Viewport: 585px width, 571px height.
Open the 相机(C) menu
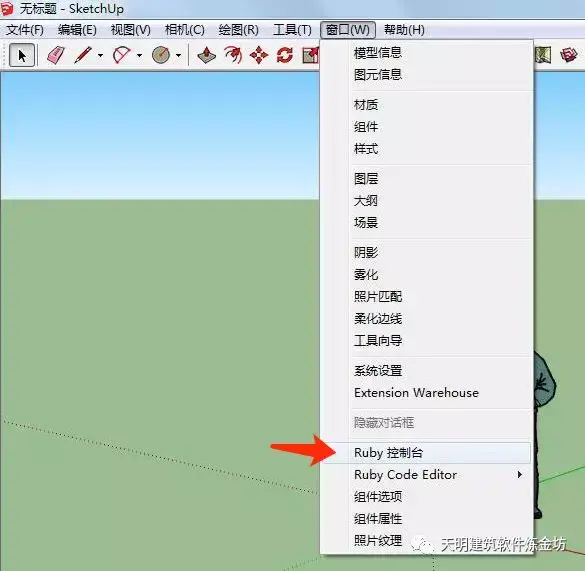pyautogui.click(x=185, y=30)
